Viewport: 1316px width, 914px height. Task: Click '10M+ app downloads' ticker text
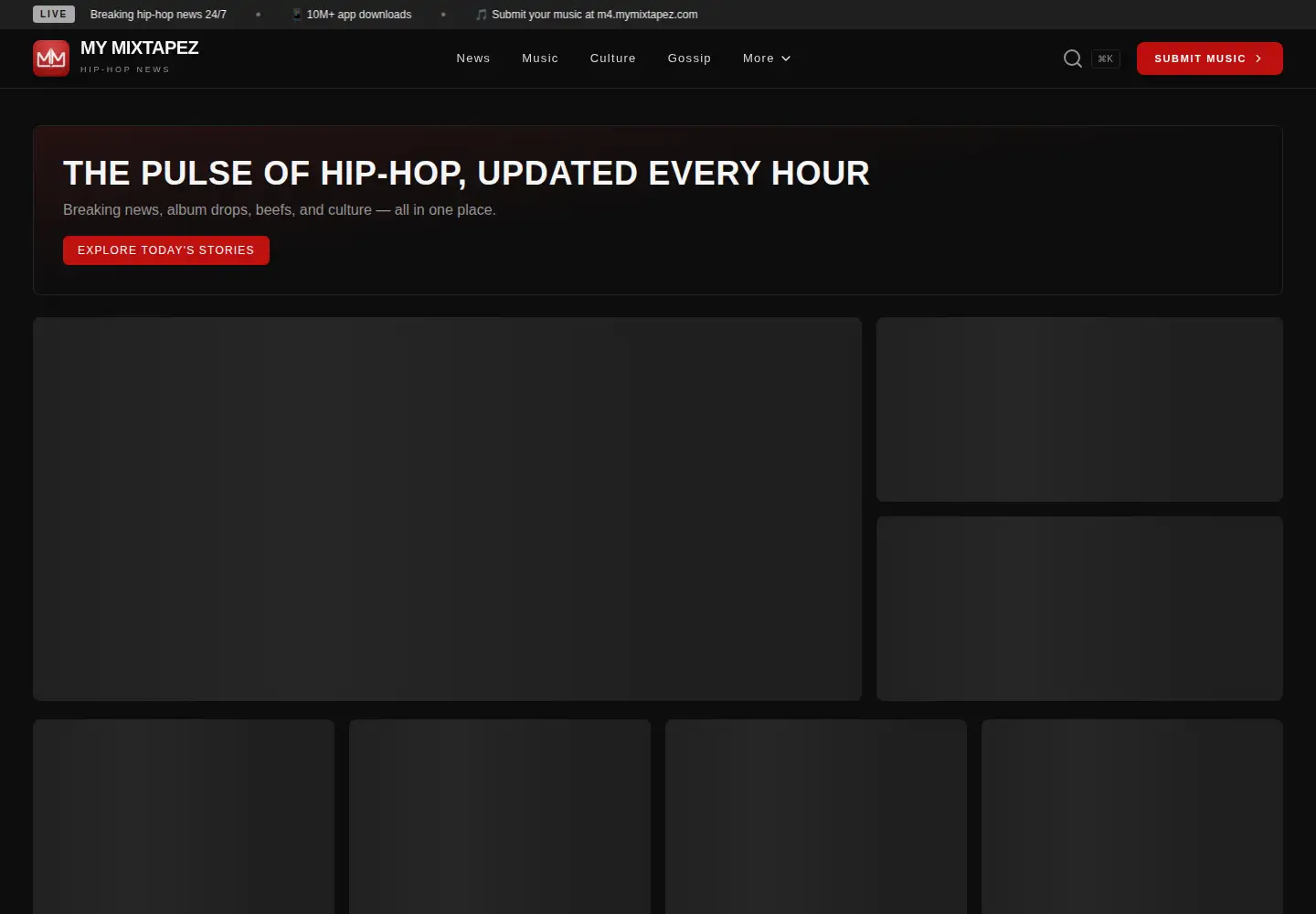point(359,15)
